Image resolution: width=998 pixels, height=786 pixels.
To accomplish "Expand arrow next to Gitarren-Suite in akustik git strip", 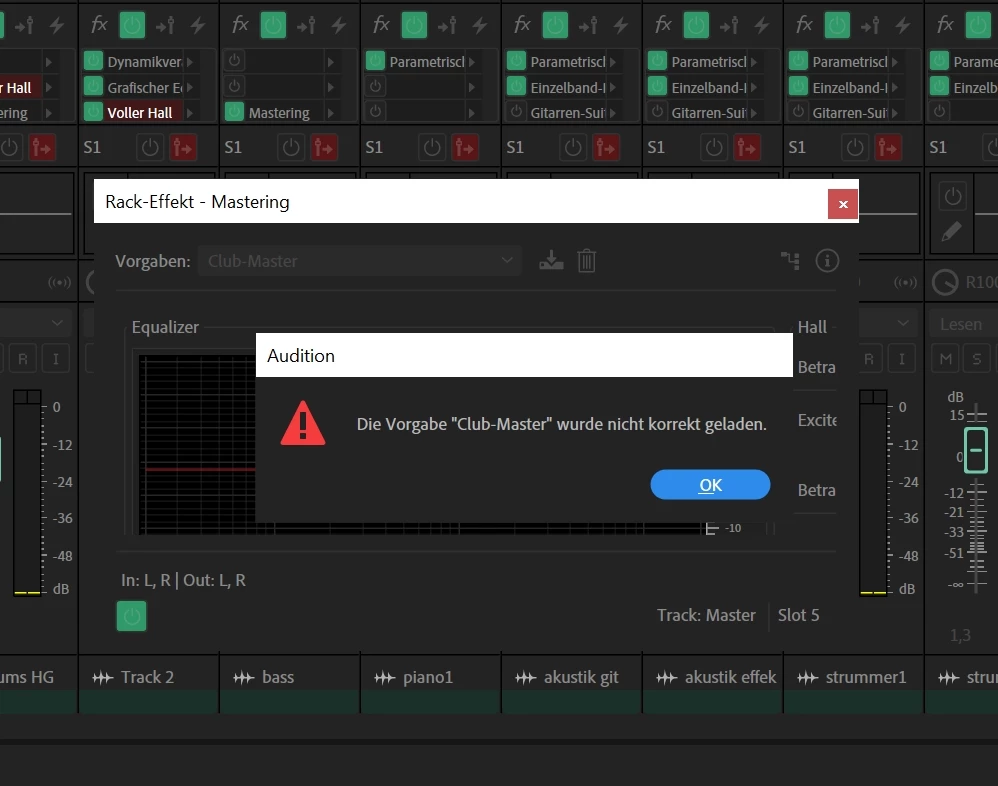I will coord(612,113).
